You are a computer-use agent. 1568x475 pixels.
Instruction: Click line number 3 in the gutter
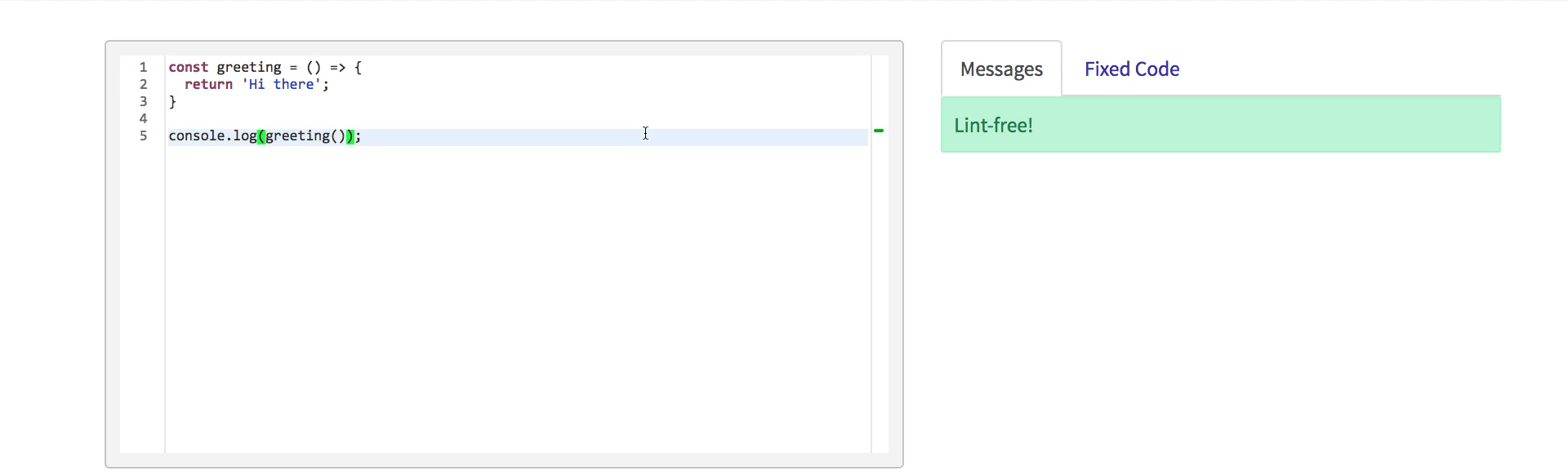pyautogui.click(x=143, y=101)
